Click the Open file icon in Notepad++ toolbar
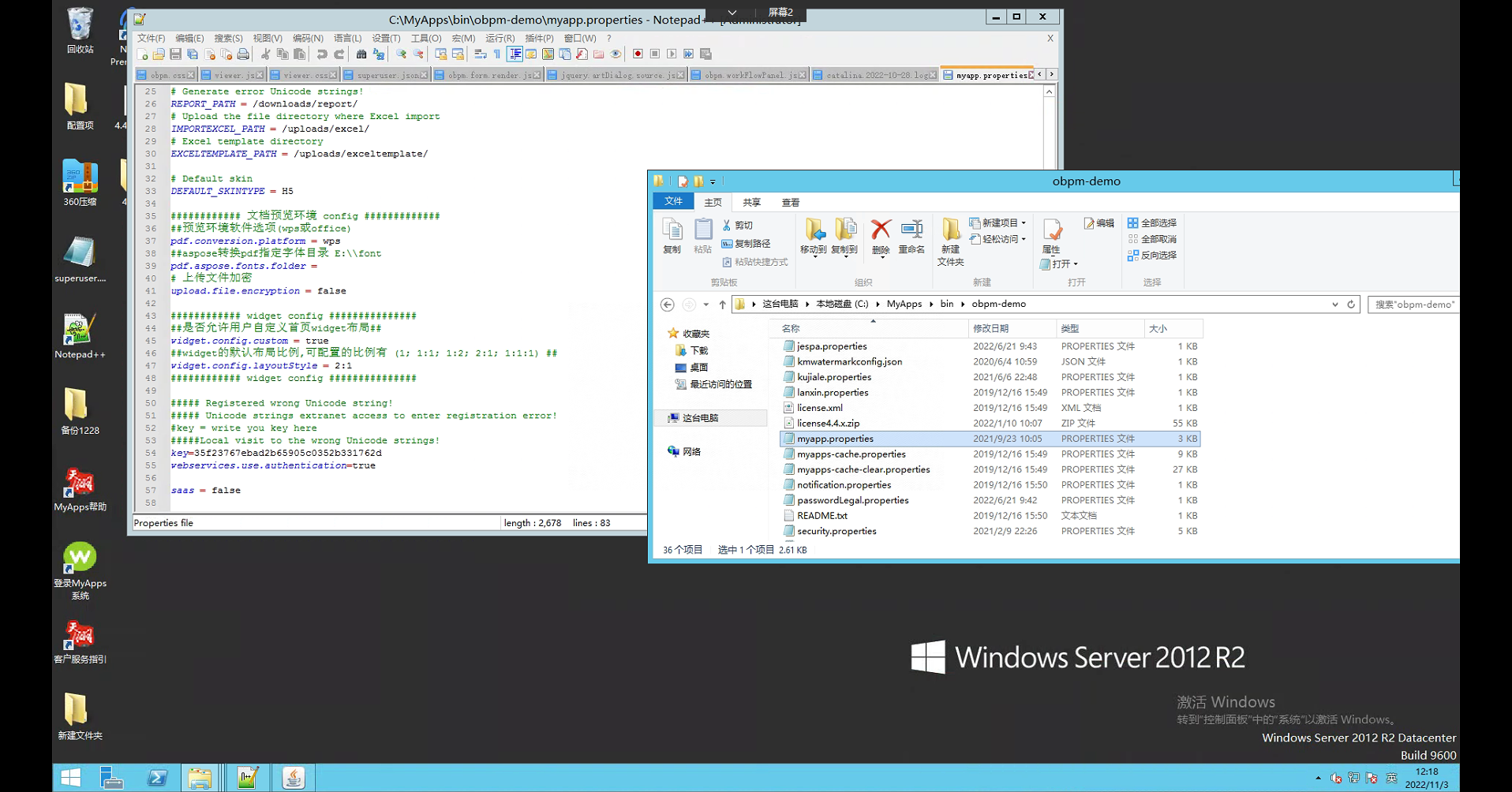This screenshot has width=1512, height=792. 159,54
